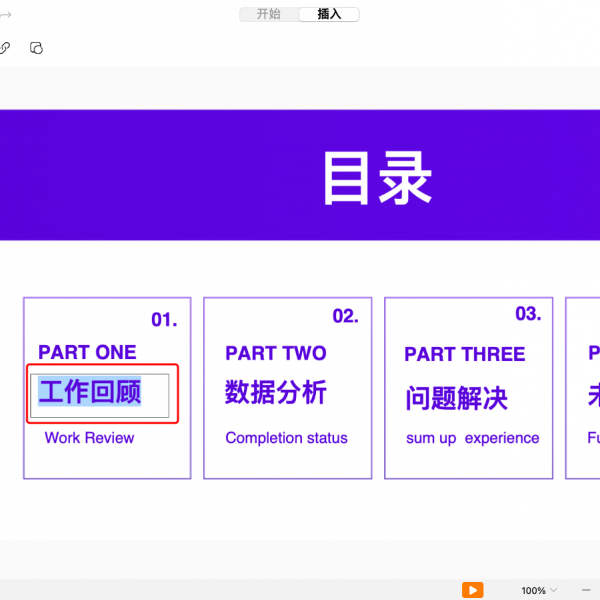600x600 pixels.
Task: Open the 100% zoom dropdown
Action: 540,590
